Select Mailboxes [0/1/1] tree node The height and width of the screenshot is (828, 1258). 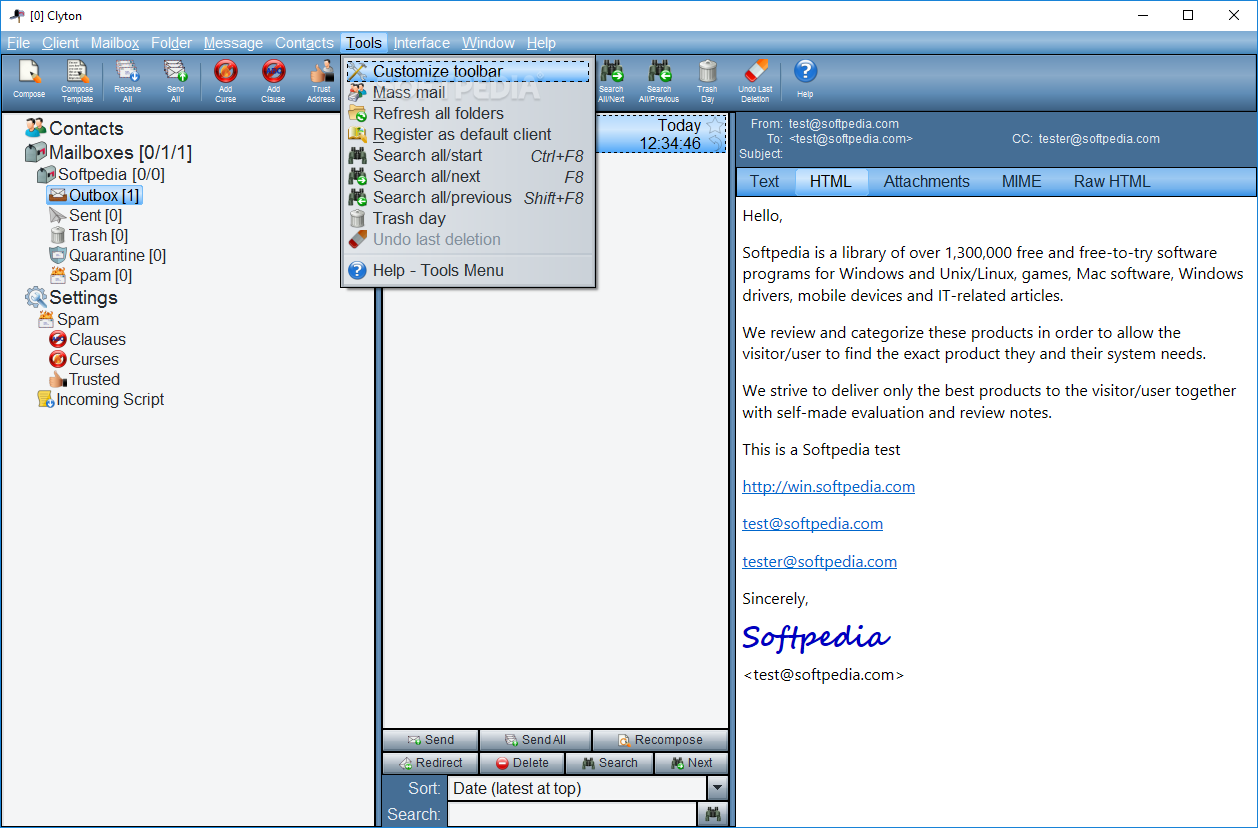108,153
